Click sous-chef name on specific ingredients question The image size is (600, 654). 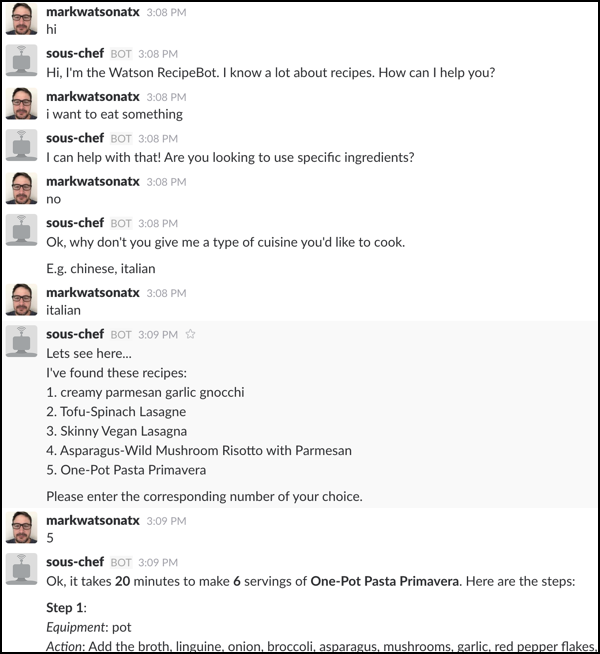click(x=75, y=138)
